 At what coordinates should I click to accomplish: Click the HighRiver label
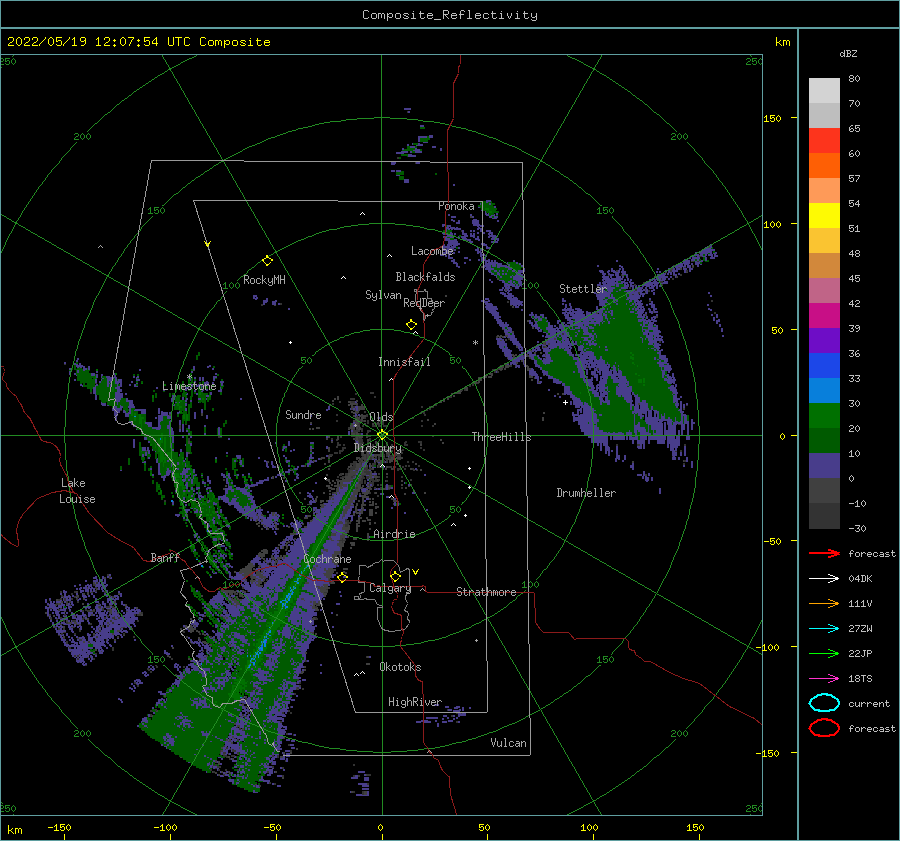click(415, 702)
